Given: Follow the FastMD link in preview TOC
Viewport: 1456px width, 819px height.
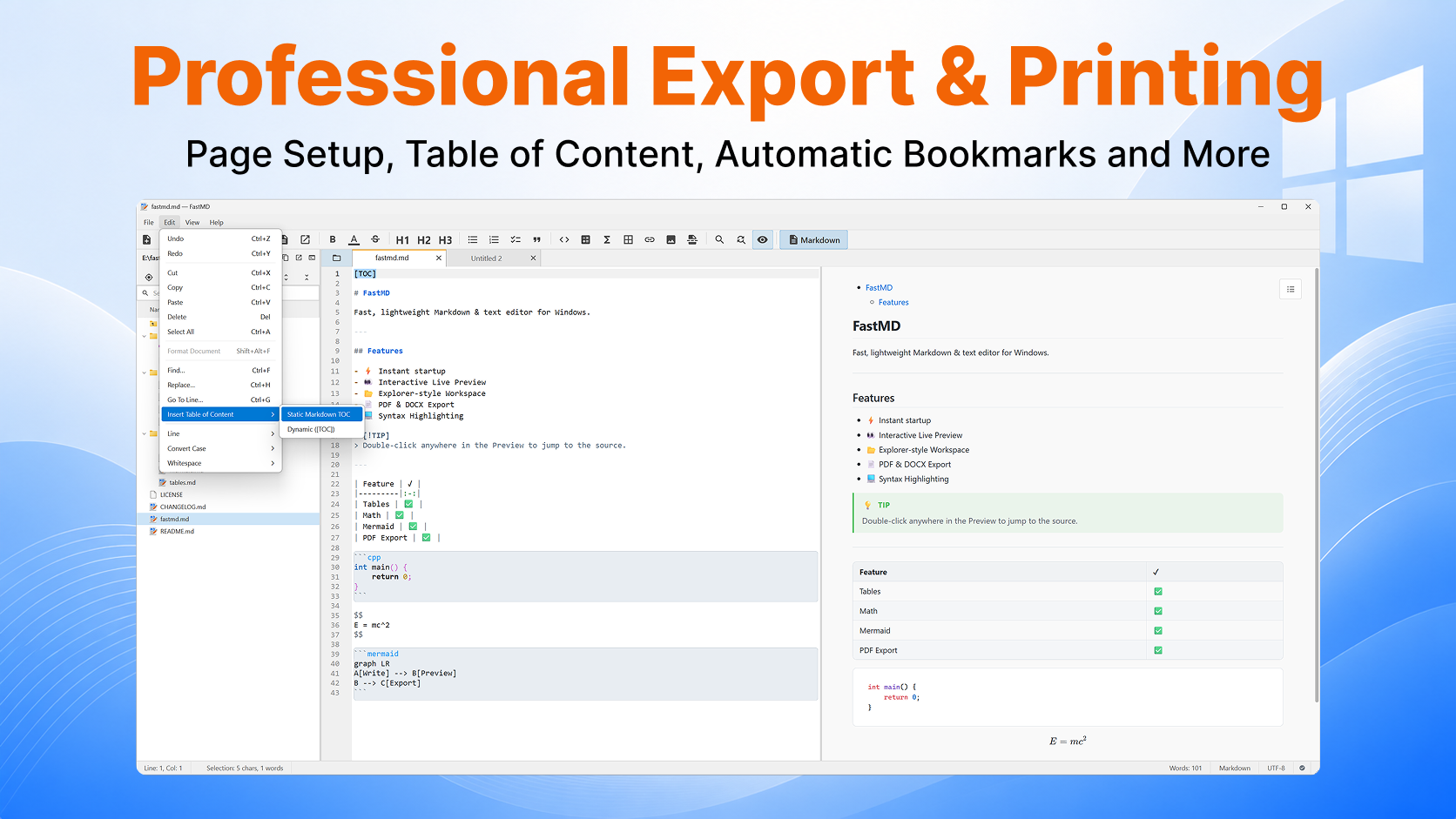Looking at the screenshot, I should [x=879, y=287].
